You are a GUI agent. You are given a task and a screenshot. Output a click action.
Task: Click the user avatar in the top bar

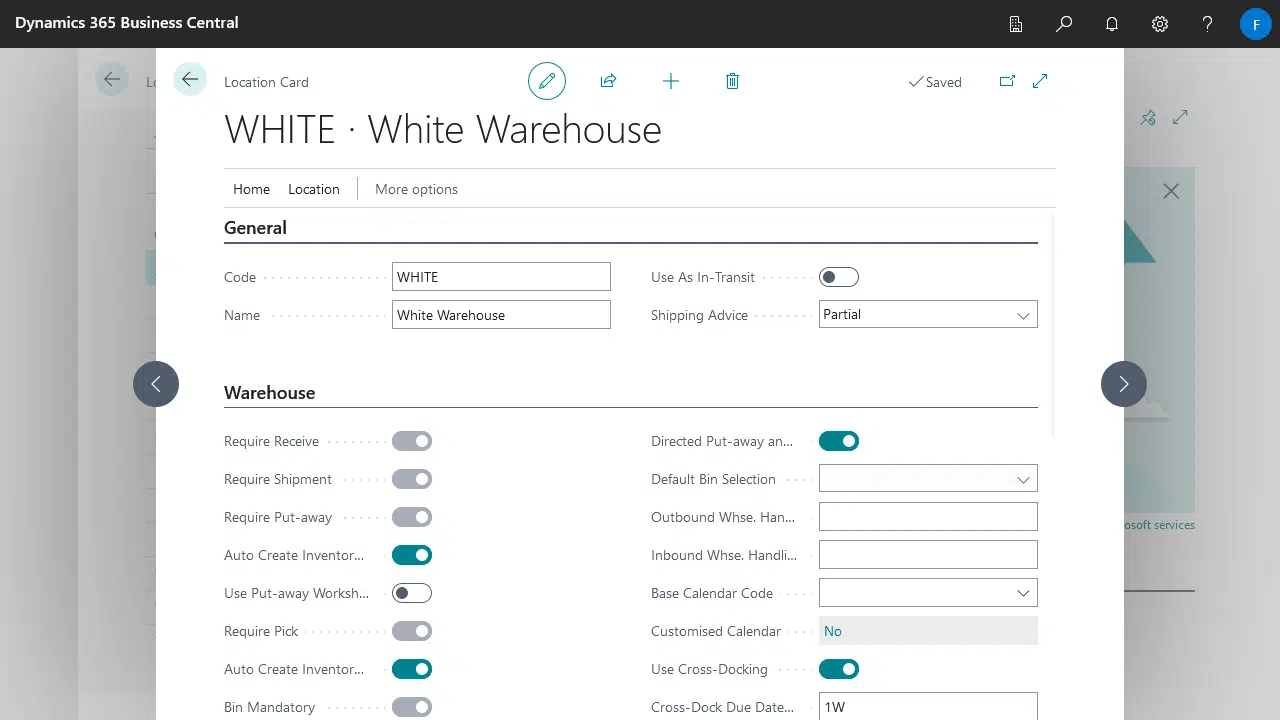click(1255, 23)
